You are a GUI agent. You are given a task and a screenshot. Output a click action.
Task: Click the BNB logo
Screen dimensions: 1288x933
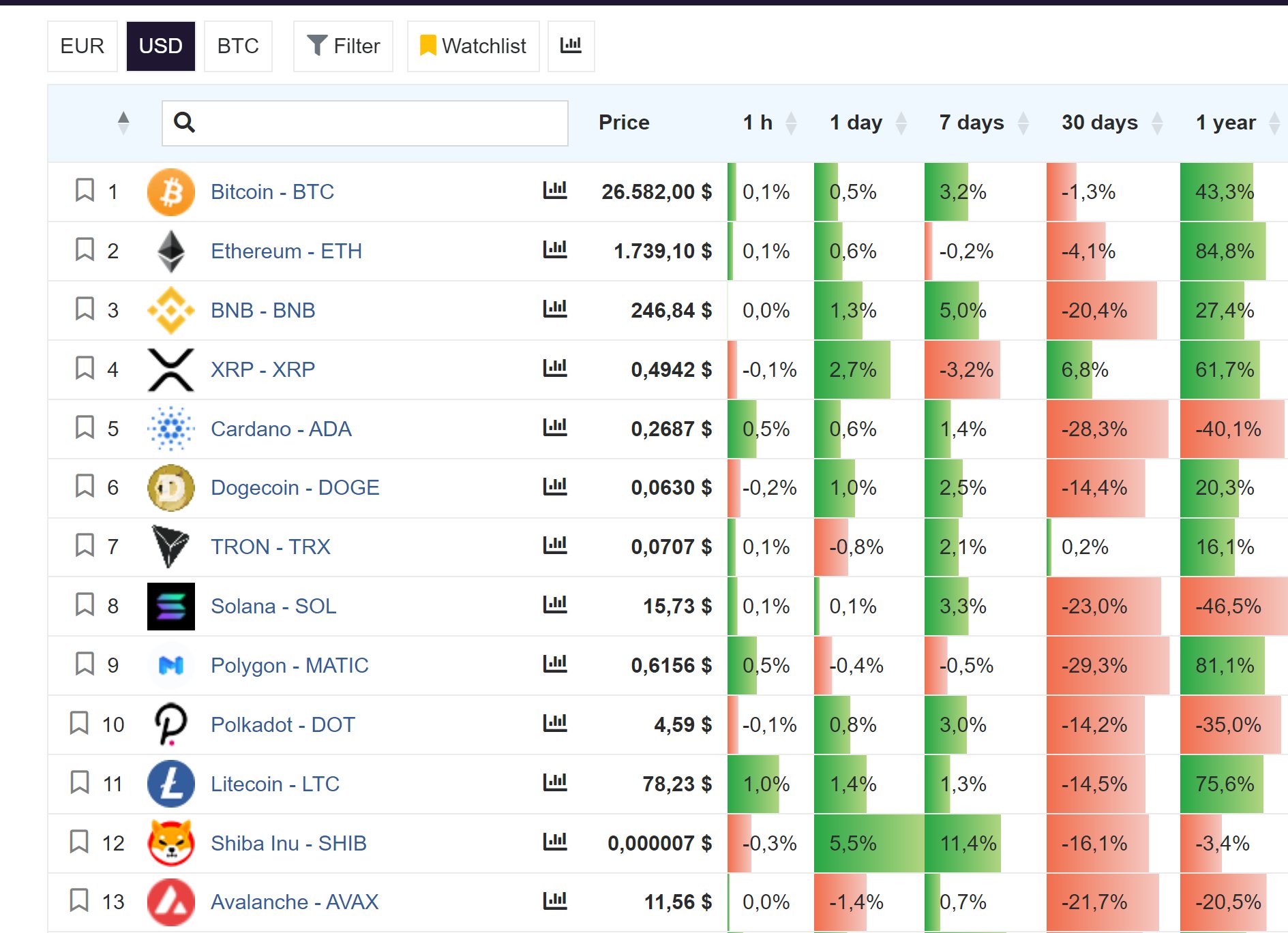tap(171, 310)
